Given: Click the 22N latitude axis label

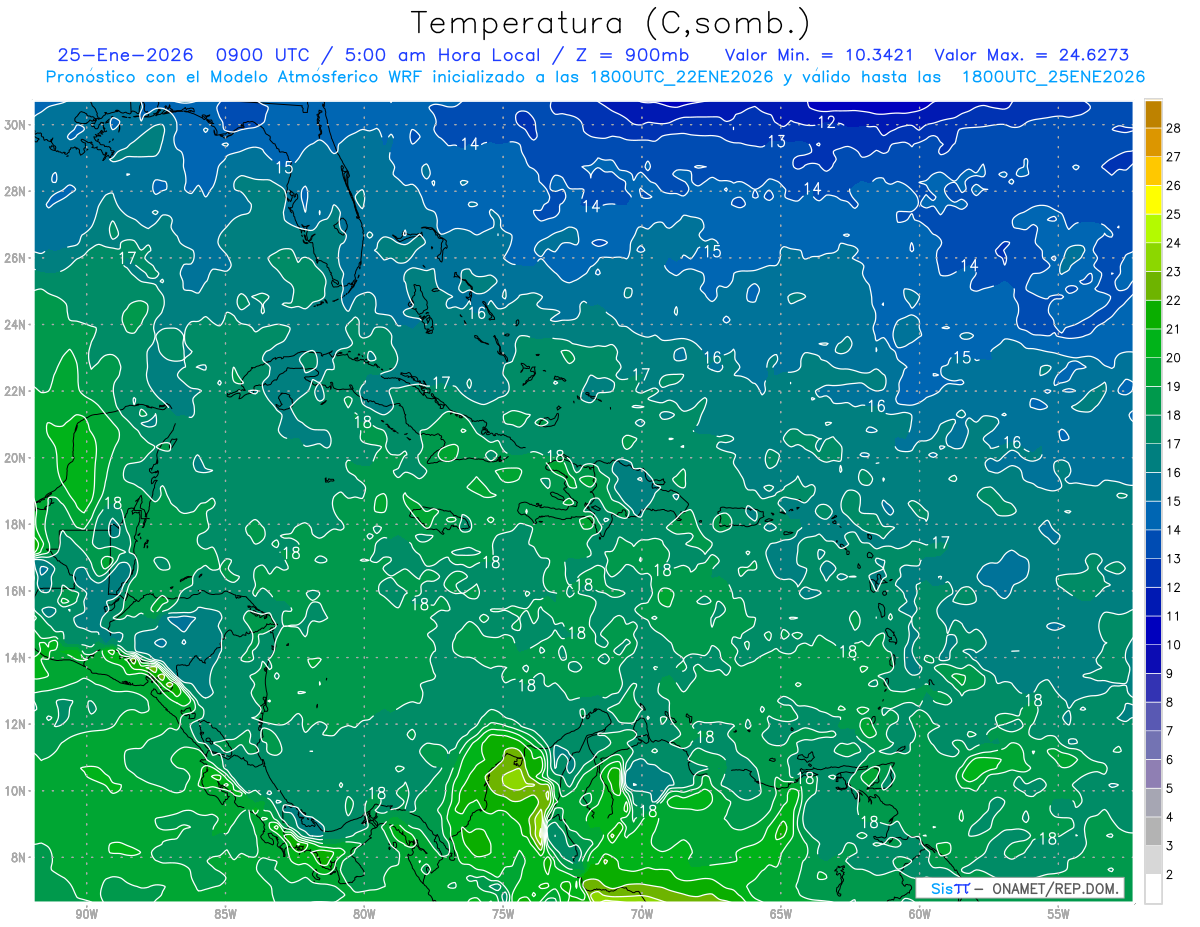Looking at the screenshot, I should (x=16, y=391).
